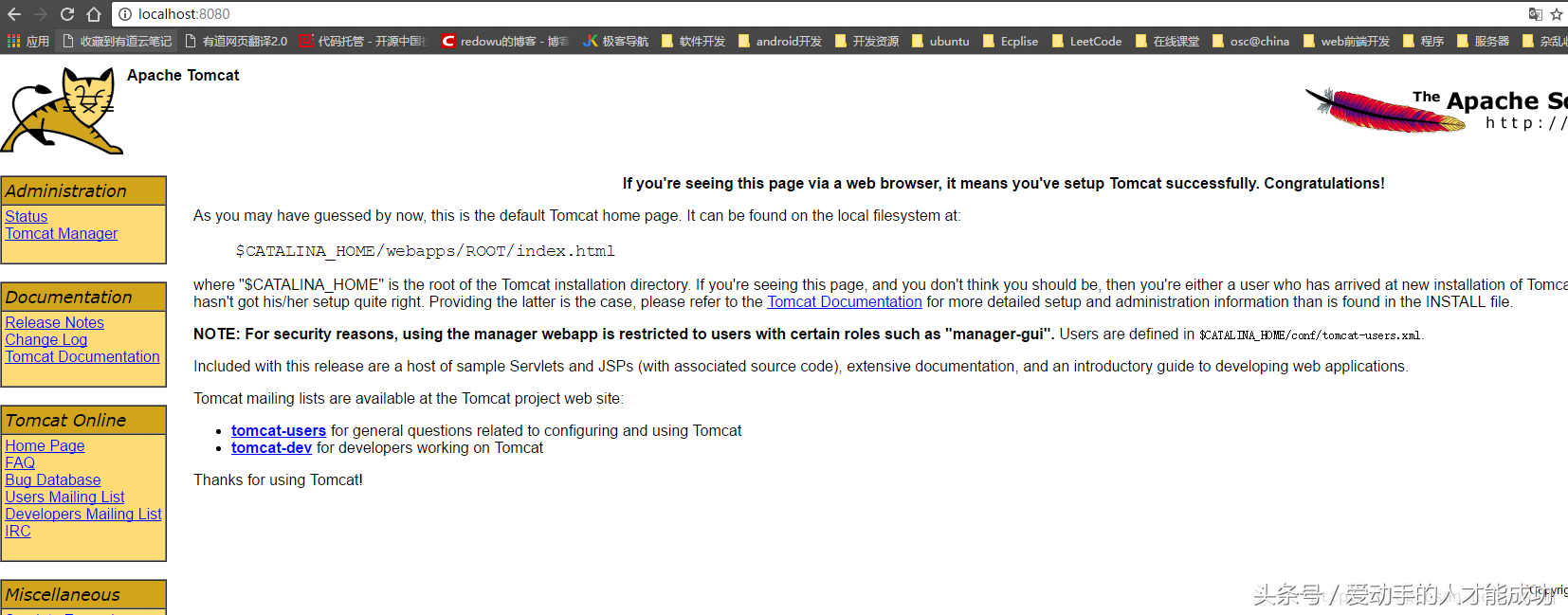Click the browser forward arrow

[40, 14]
